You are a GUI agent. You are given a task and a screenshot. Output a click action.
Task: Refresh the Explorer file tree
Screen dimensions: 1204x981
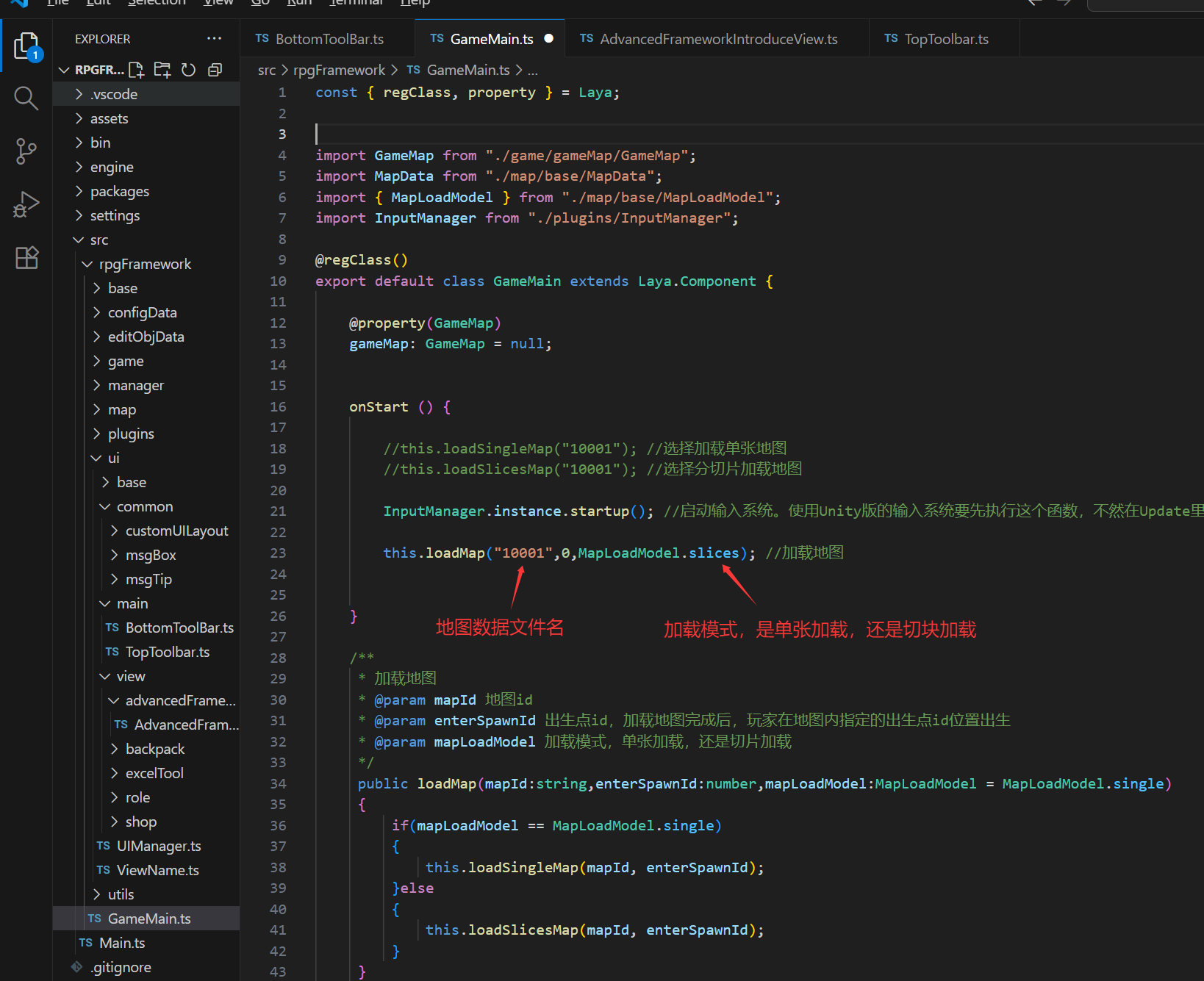point(189,70)
